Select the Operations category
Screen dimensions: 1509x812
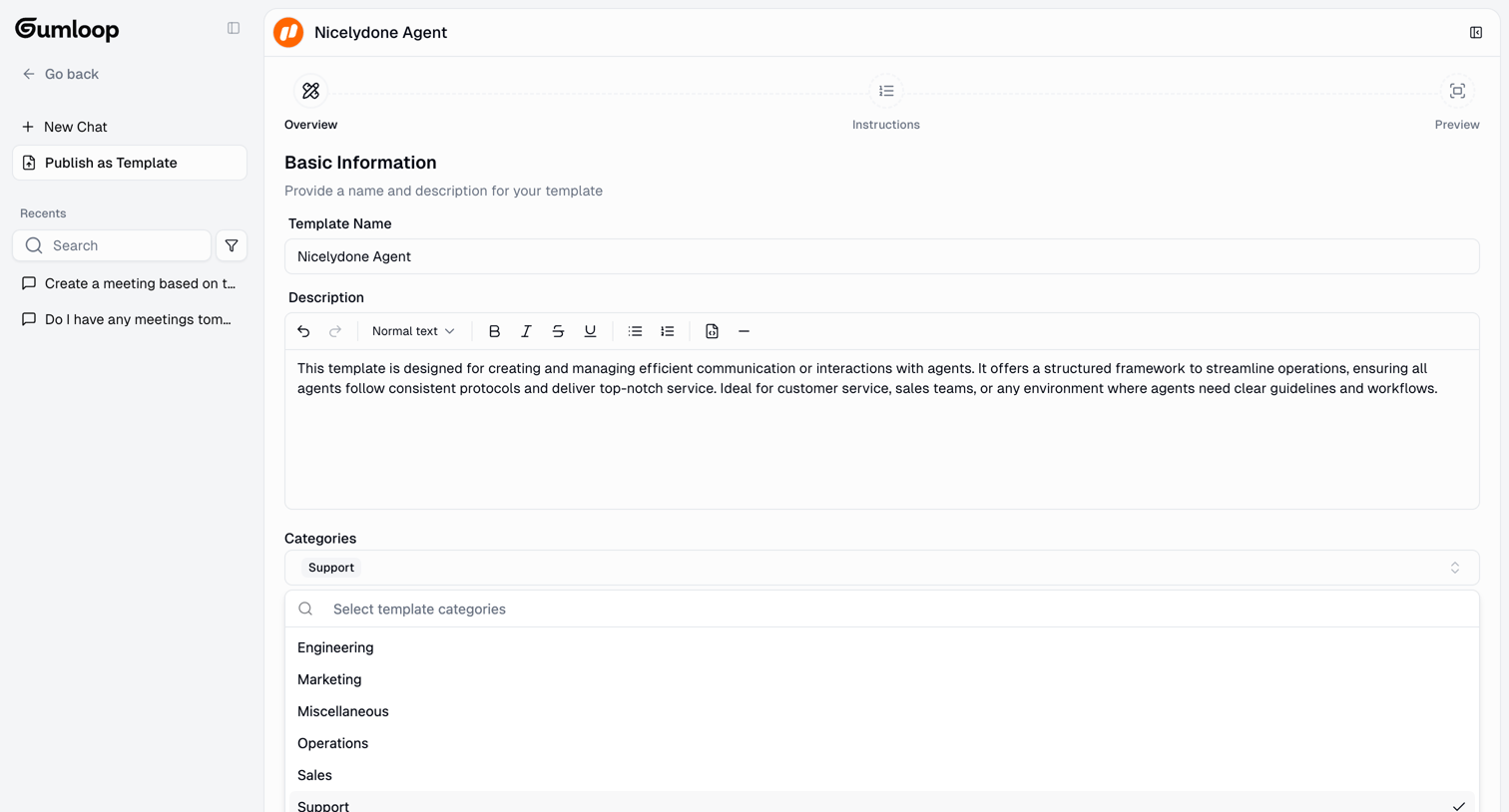click(882, 743)
